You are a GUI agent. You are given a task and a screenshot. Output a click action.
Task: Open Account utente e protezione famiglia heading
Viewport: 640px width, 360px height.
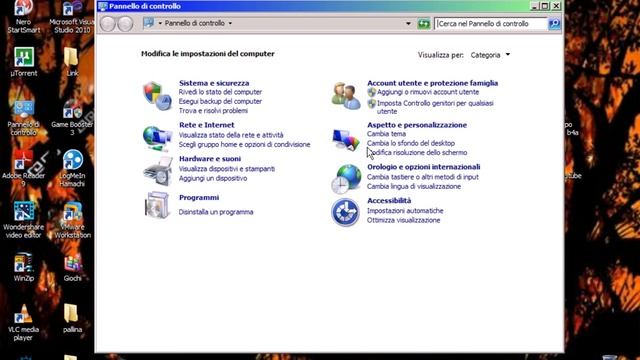tap(433, 83)
